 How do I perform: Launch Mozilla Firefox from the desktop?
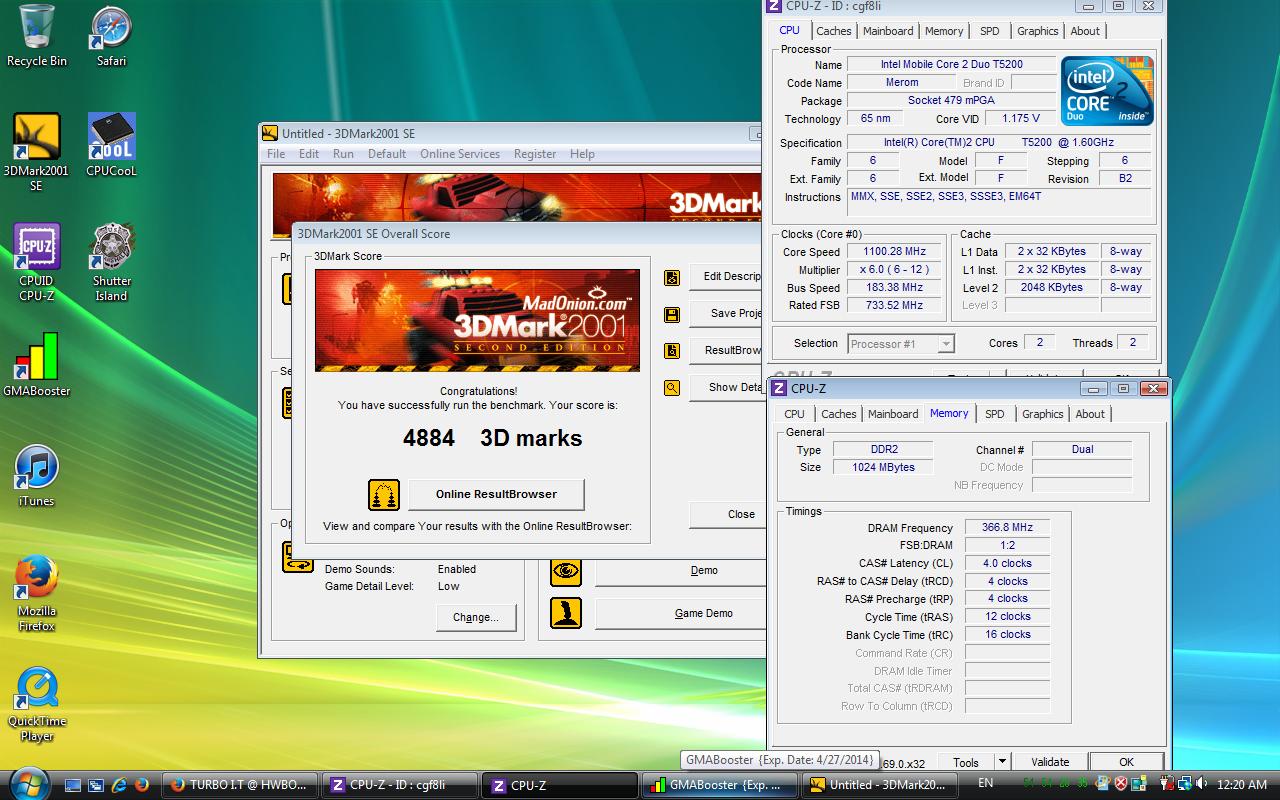pos(37,592)
